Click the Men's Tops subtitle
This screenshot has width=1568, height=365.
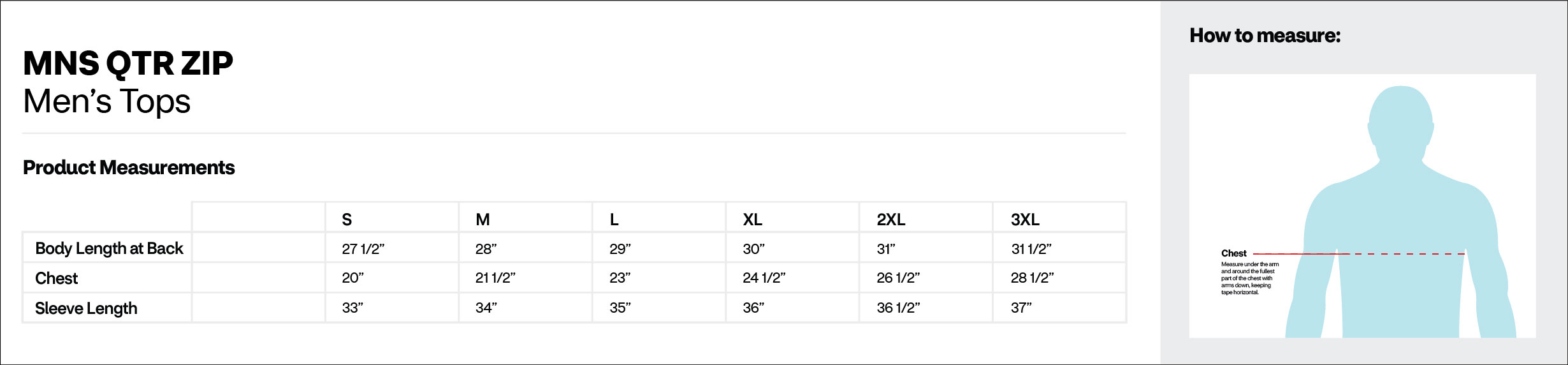[107, 101]
